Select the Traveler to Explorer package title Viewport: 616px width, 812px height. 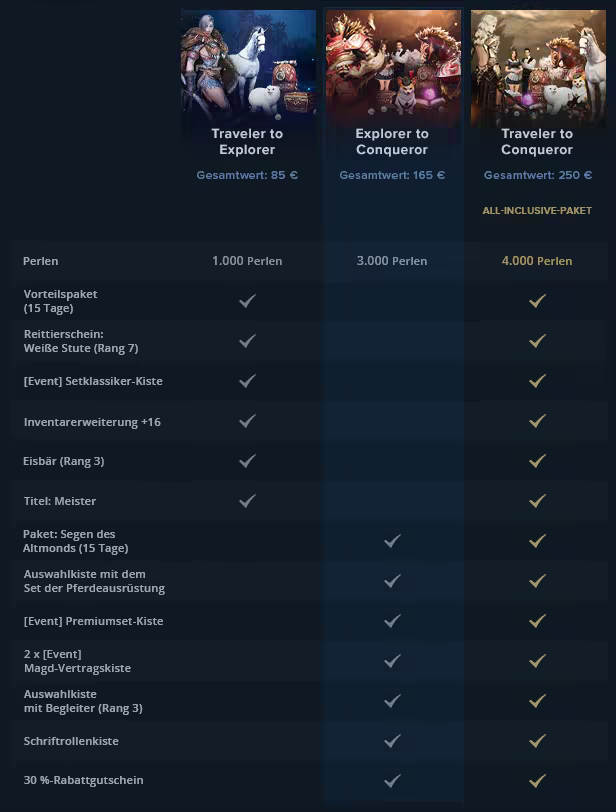(247, 142)
